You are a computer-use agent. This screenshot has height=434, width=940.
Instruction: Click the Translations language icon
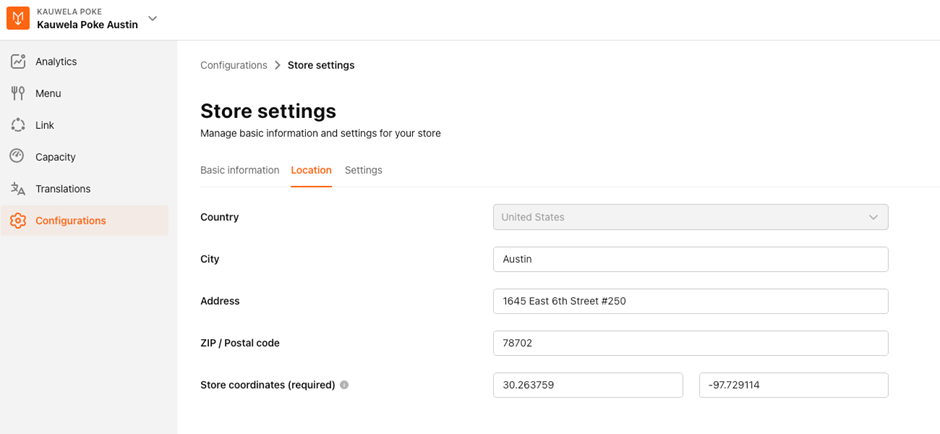pyautogui.click(x=18, y=188)
